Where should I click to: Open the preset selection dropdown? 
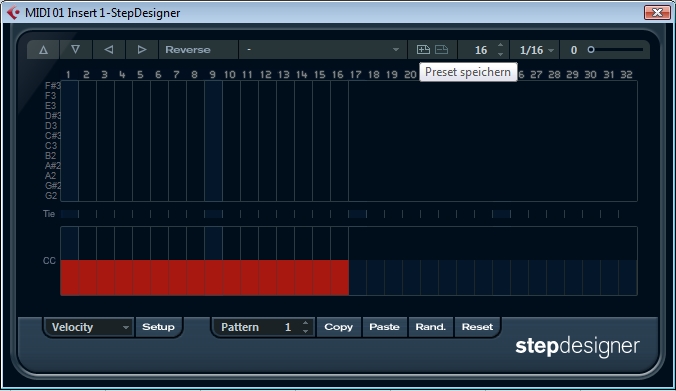[x=322, y=50]
